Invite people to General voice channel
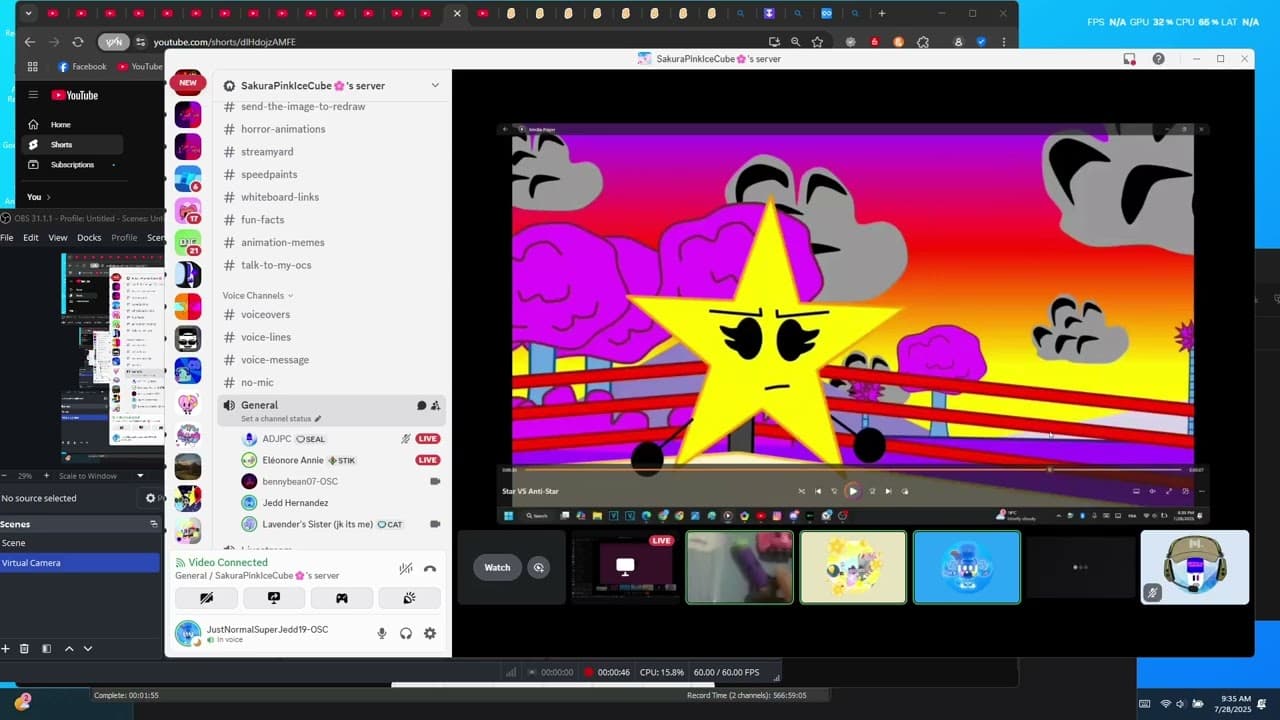The image size is (1280, 720). pyautogui.click(x=435, y=406)
